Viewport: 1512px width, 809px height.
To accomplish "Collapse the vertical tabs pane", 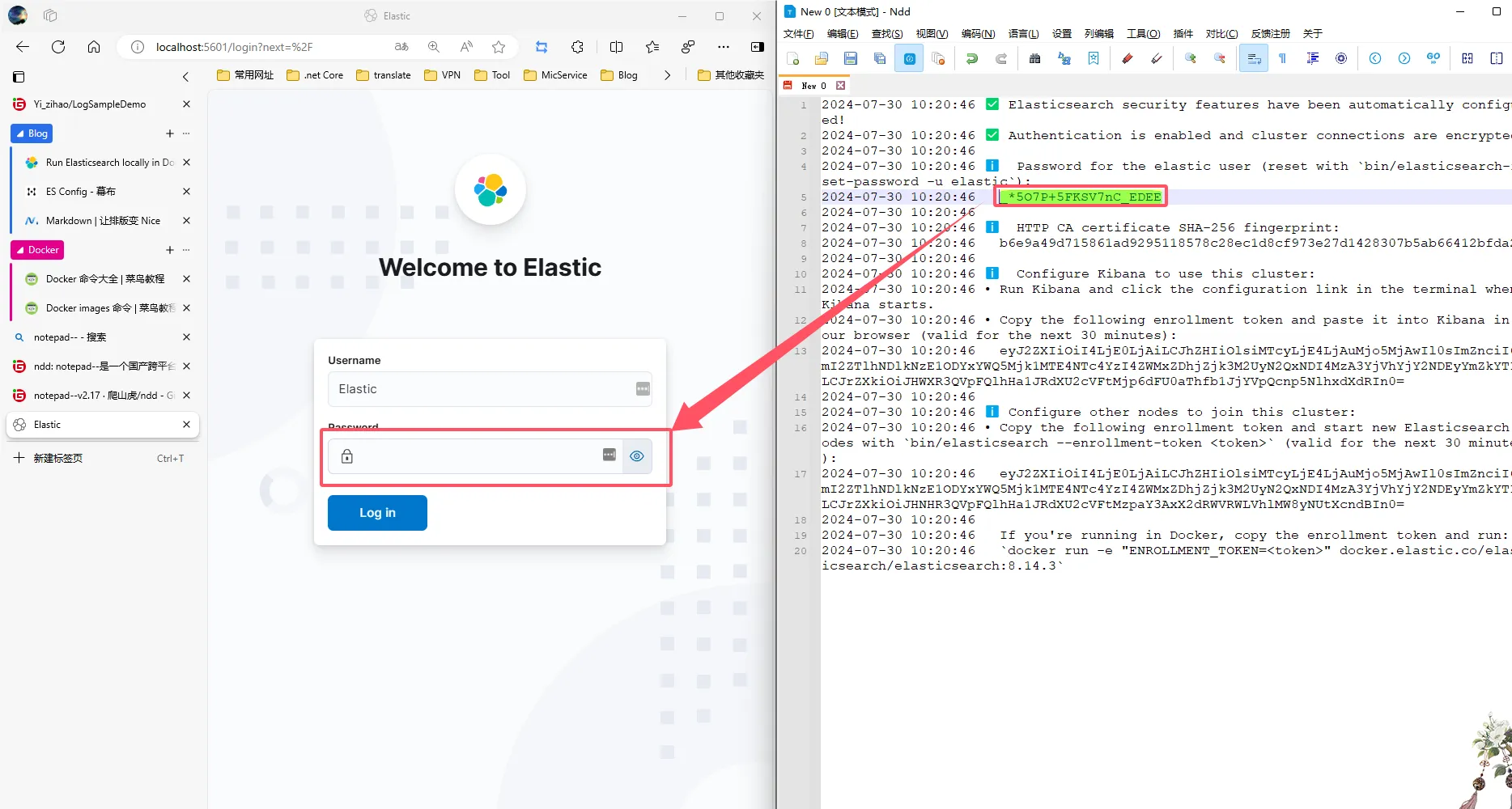I will click(185, 77).
